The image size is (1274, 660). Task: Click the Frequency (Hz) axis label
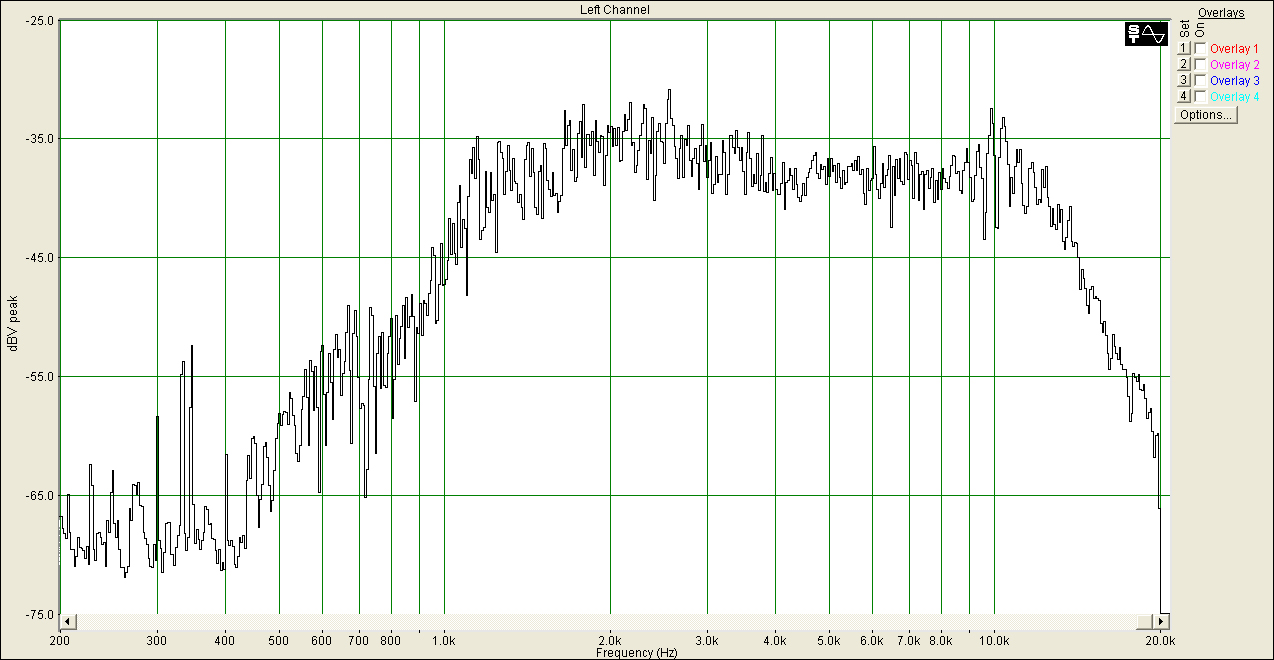click(636, 653)
